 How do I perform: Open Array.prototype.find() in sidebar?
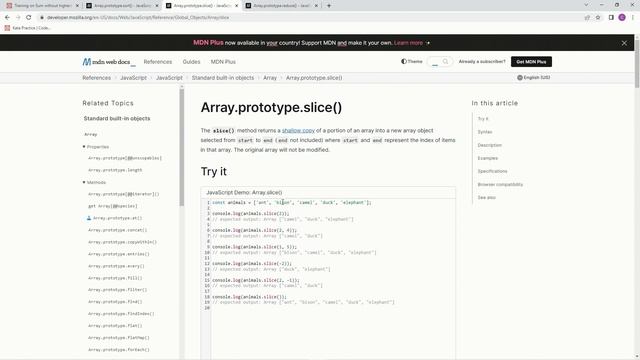coord(115,302)
